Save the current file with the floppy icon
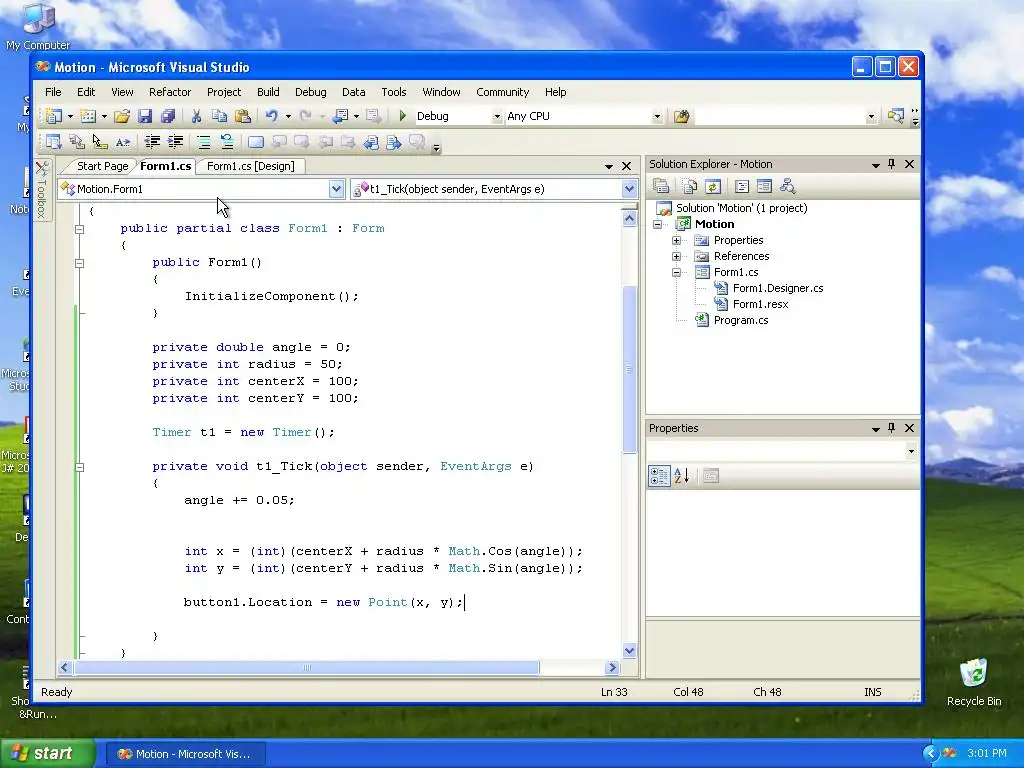 pyautogui.click(x=144, y=116)
